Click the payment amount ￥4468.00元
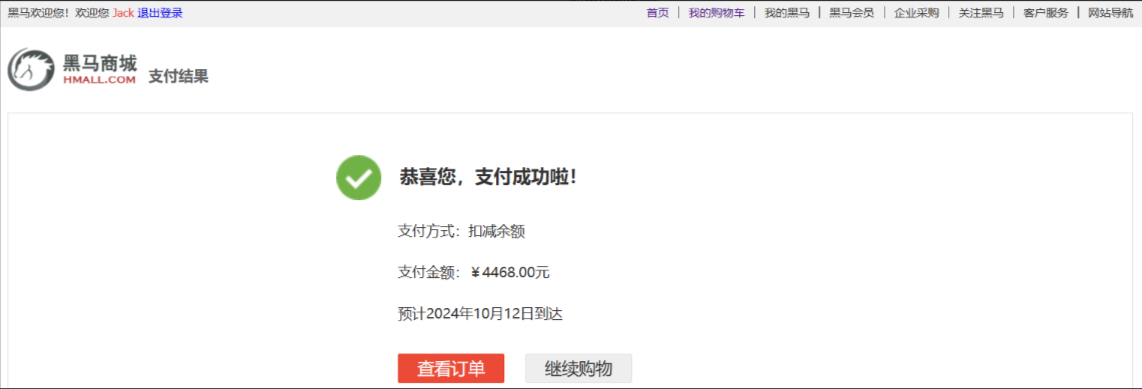1142x389 pixels. pos(510,272)
